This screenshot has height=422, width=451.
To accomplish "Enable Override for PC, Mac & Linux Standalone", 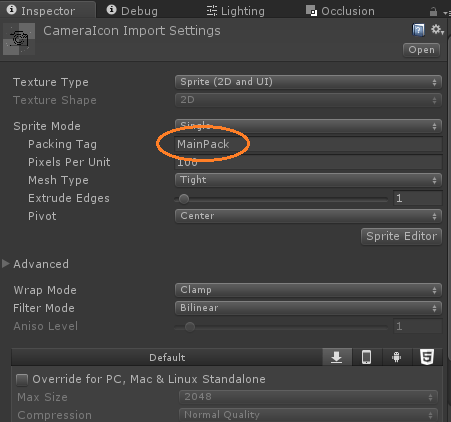I will pyautogui.click(x=22, y=380).
